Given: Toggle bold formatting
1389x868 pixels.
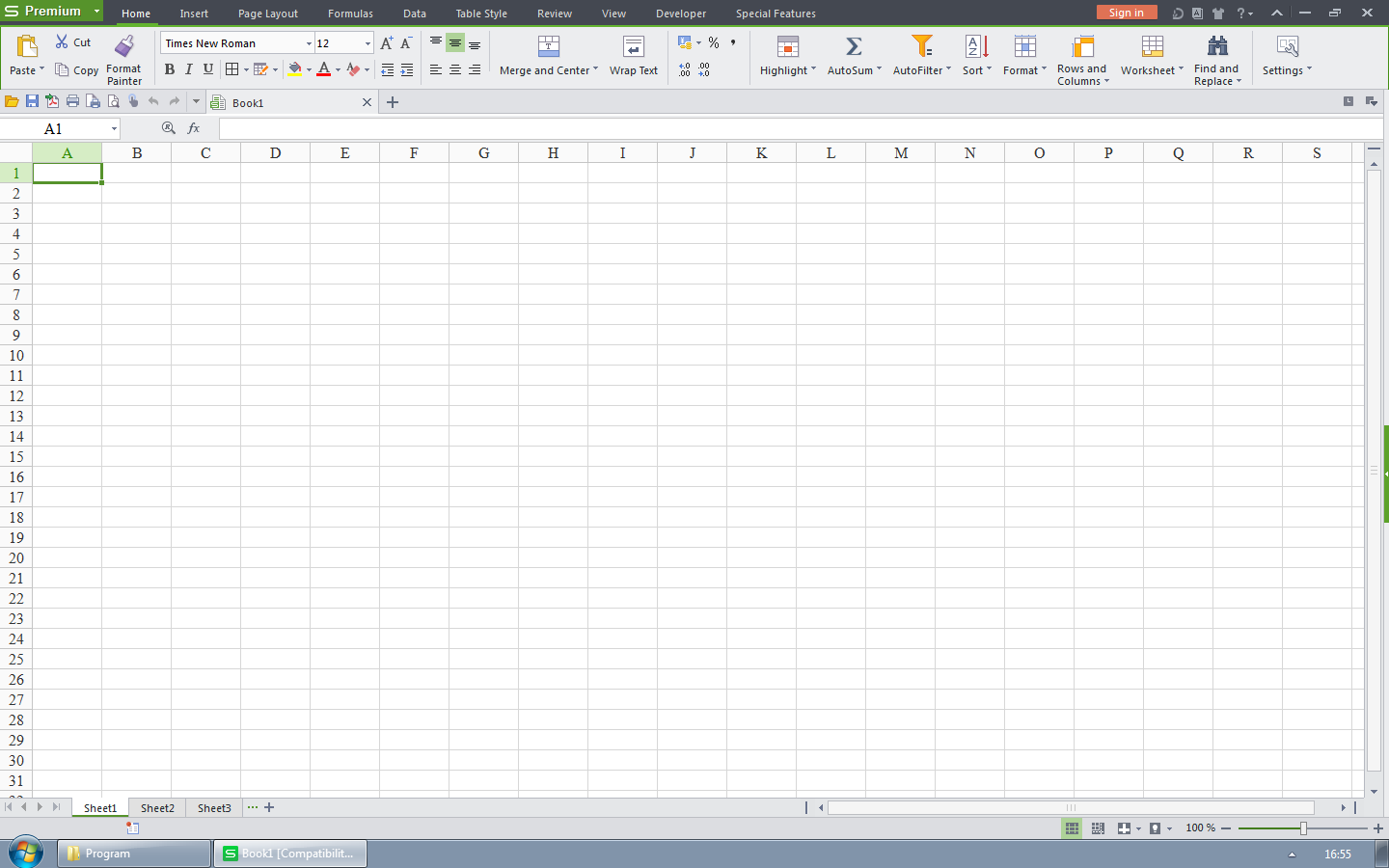Looking at the screenshot, I should tap(170, 68).
